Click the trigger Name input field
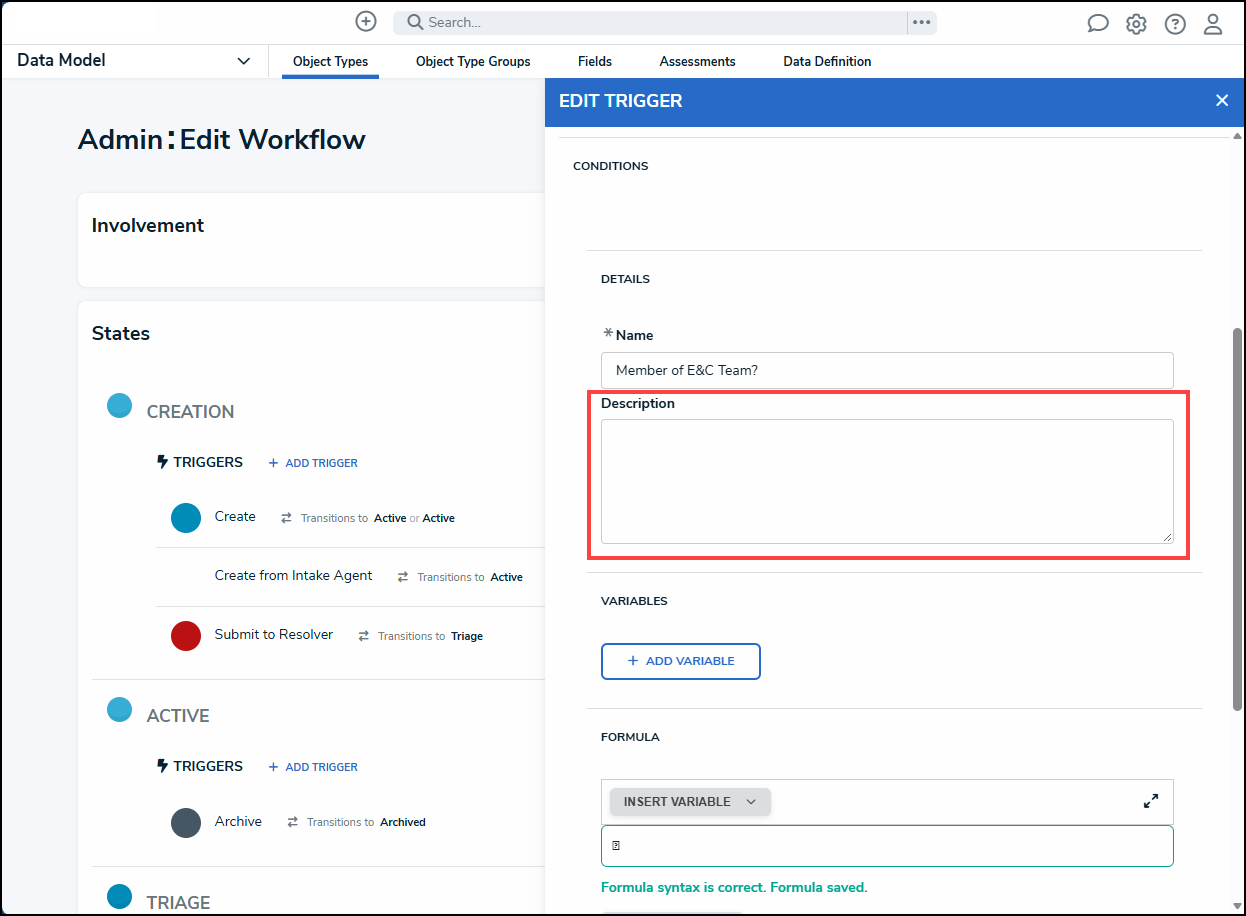Viewport: 1246px width, 916px height. coord(887,370)
